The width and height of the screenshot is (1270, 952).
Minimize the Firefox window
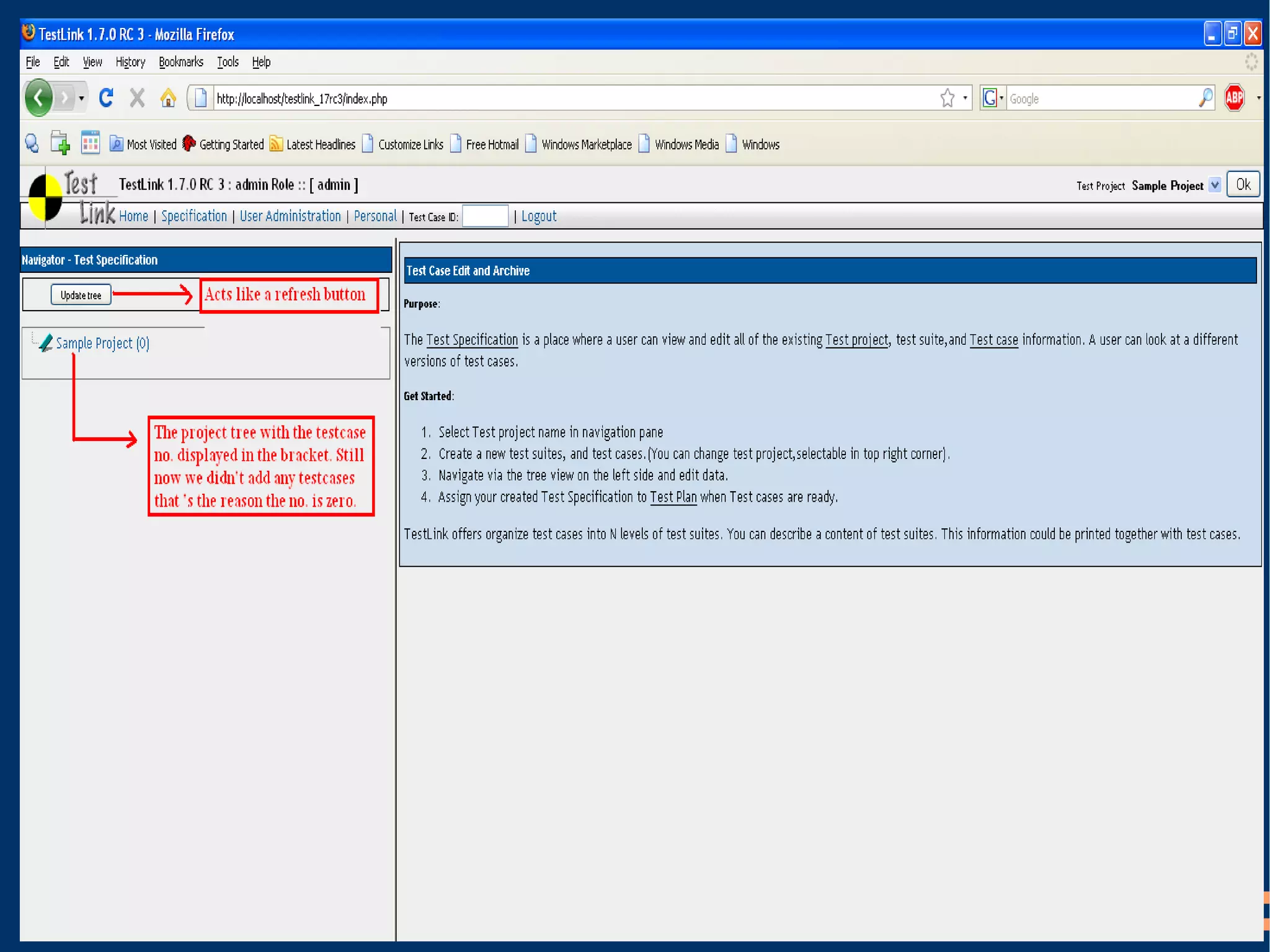tap(1212, 33)
